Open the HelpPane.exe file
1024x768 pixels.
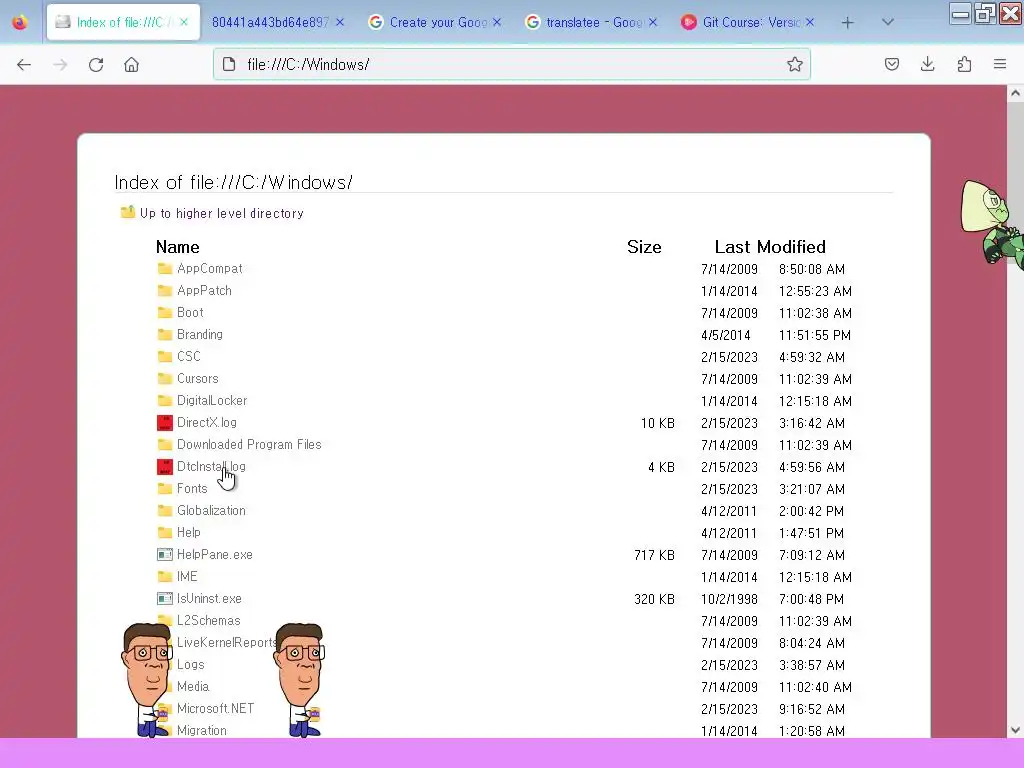tap(214, 554)
